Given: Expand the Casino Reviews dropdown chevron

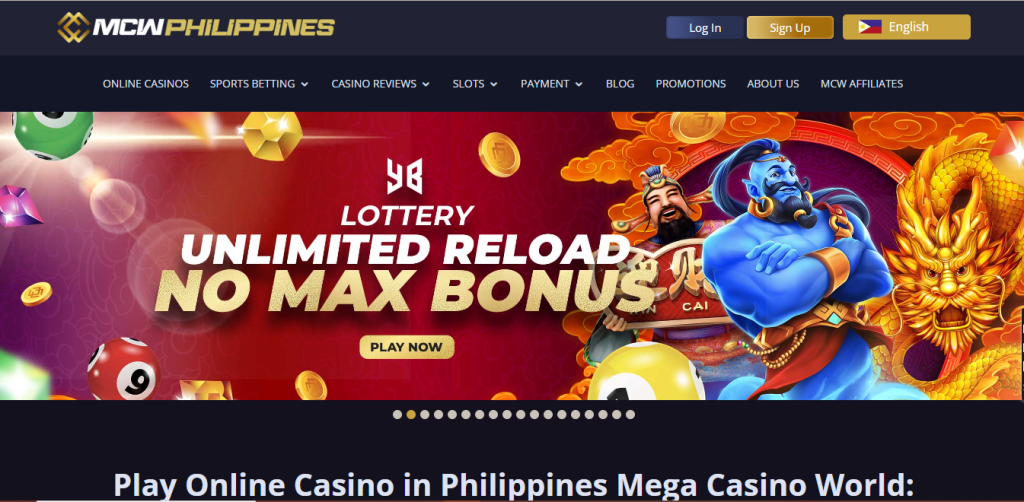Looking at the screenshot, I should point(426,84).
